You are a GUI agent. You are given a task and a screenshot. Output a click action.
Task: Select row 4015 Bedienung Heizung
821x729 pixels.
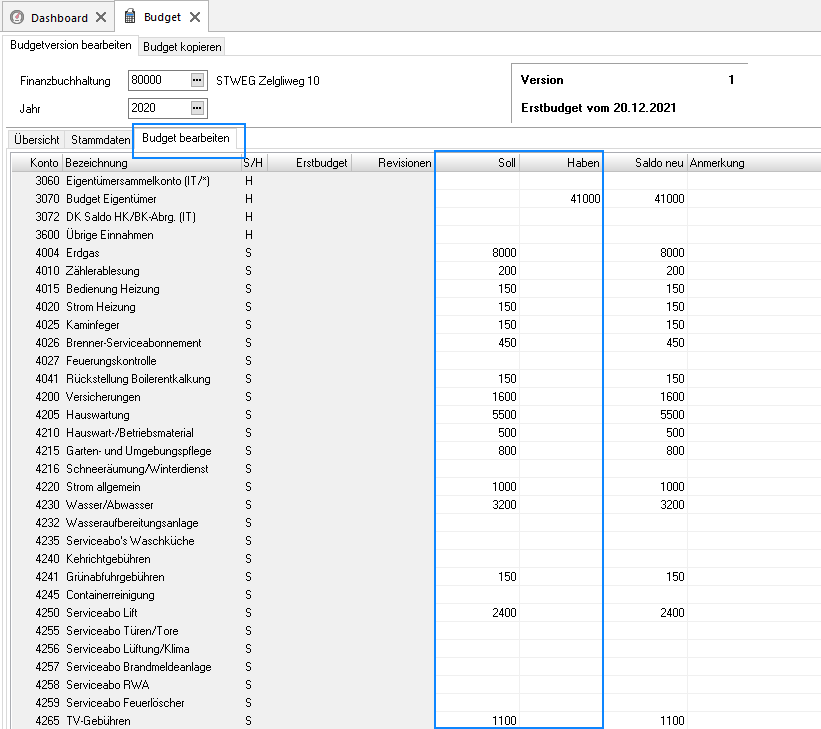[x=416, y=289]
